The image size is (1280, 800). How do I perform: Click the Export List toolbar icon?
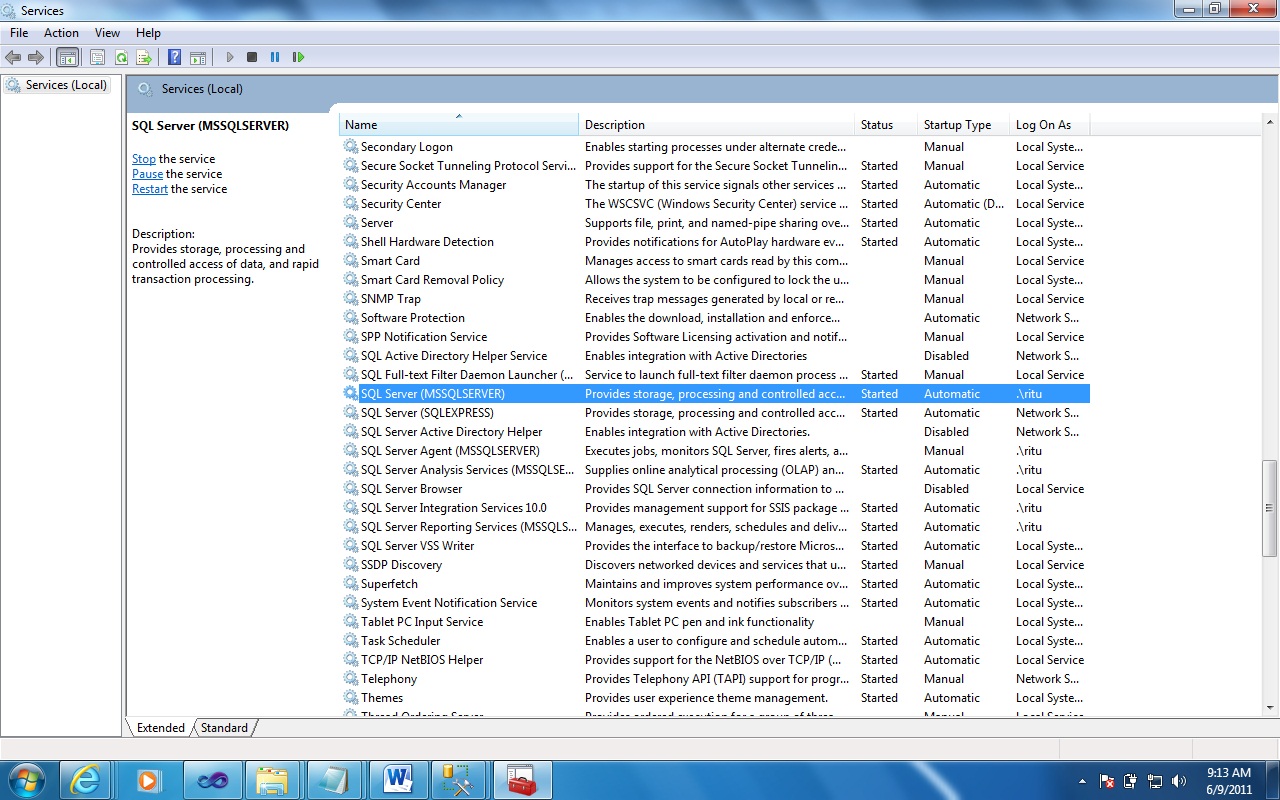click(144, 57)
